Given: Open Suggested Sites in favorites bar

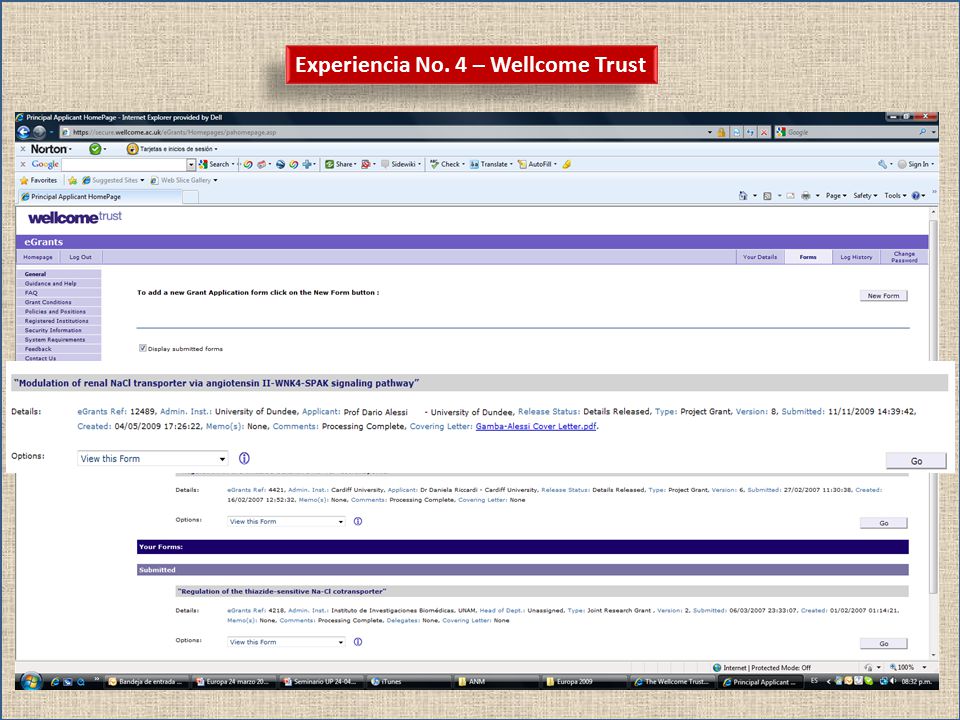Looking at the screenshot, I should tap(113, 181).
